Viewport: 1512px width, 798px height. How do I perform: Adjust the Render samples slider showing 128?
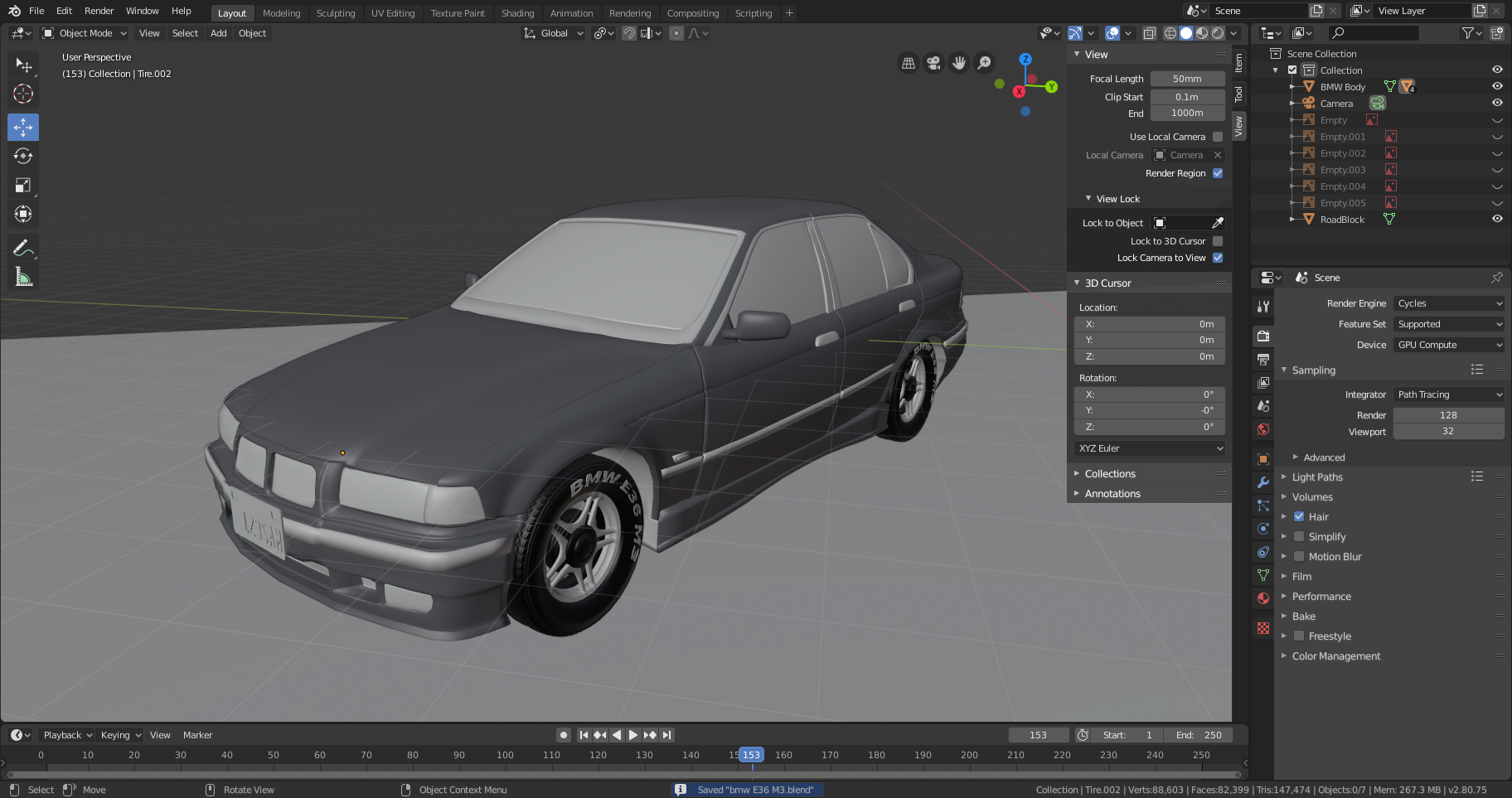click(1448, 414)
